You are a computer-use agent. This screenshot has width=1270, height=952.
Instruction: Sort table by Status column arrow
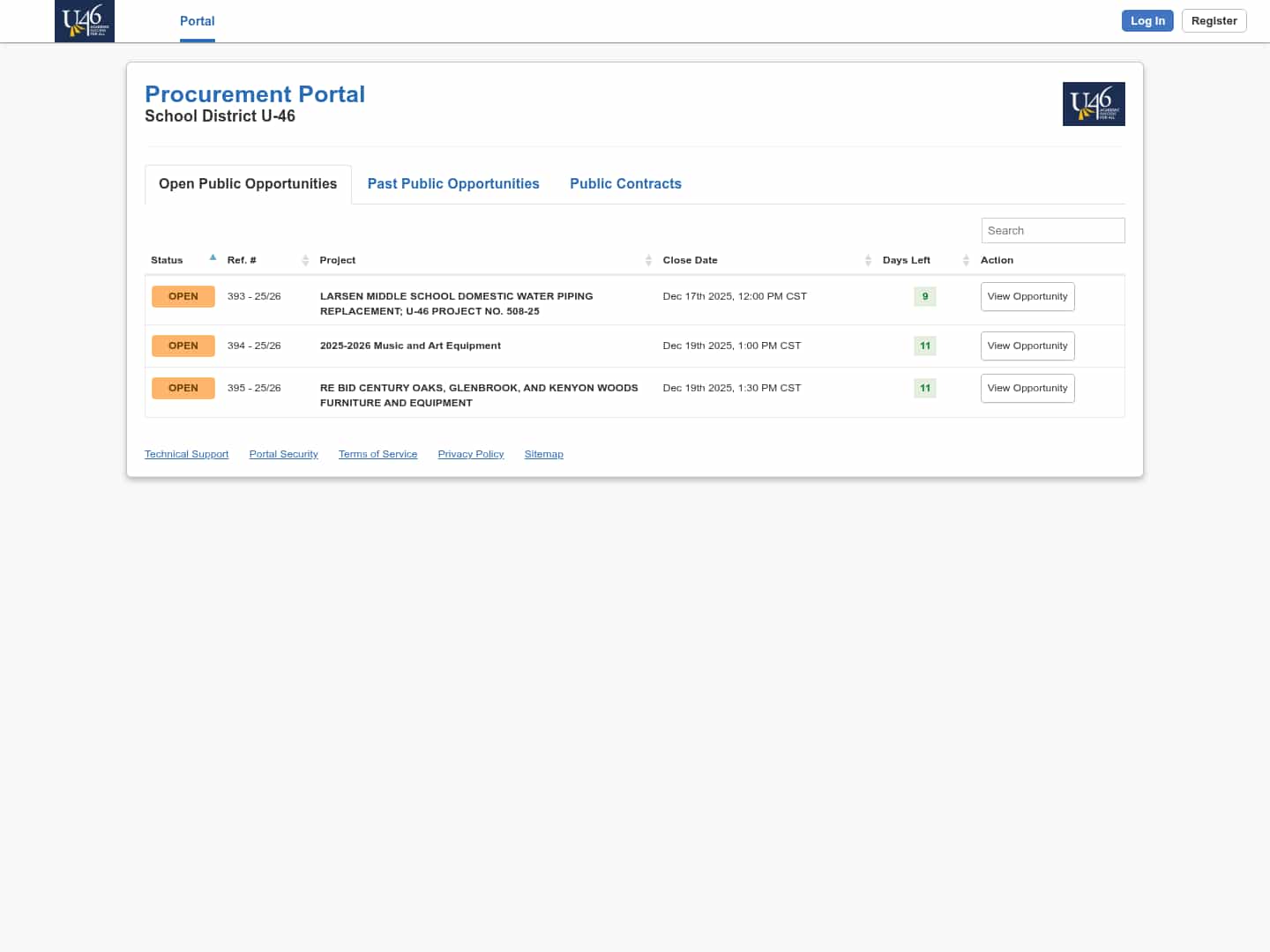click(x=213, y=258)
